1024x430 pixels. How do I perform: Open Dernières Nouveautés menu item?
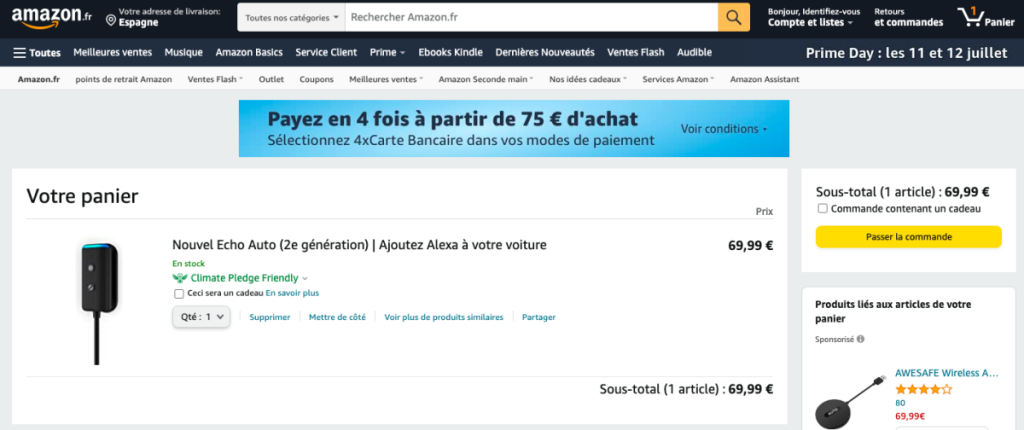click(545, 52)
